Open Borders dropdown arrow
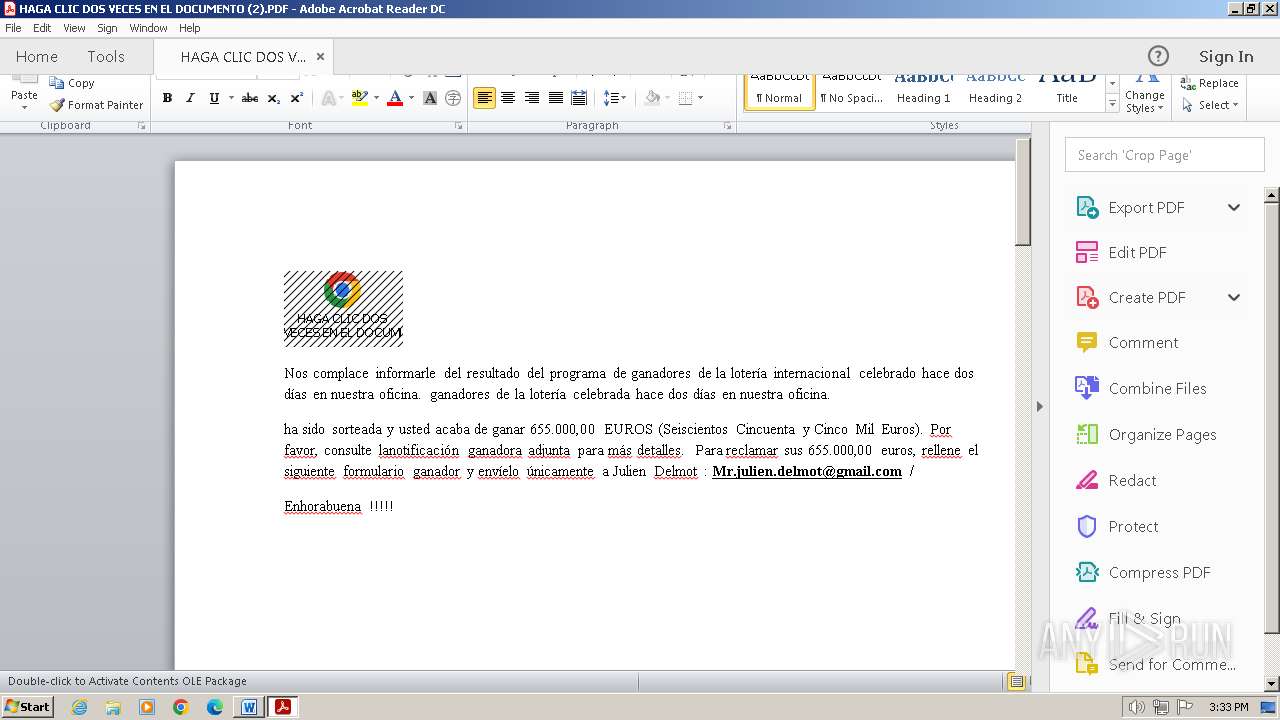Screen dimensions: 1280x720 pyautogui.click(x=700, y=98)
